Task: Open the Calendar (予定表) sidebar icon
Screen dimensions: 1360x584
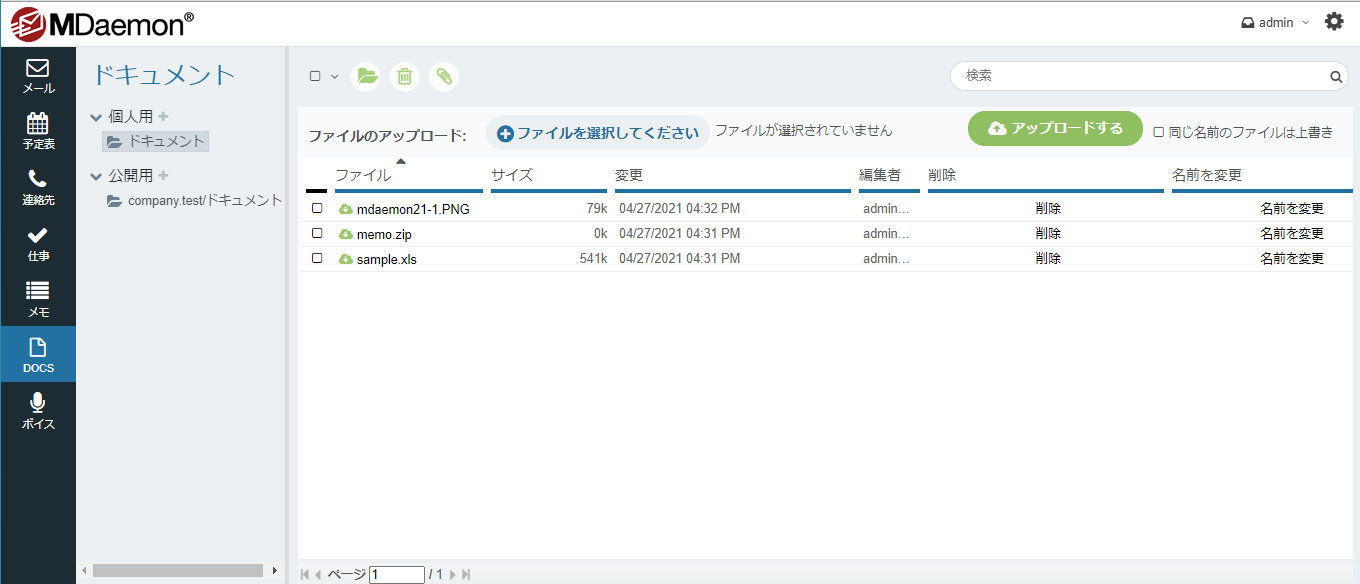Action: coord(38,132)
